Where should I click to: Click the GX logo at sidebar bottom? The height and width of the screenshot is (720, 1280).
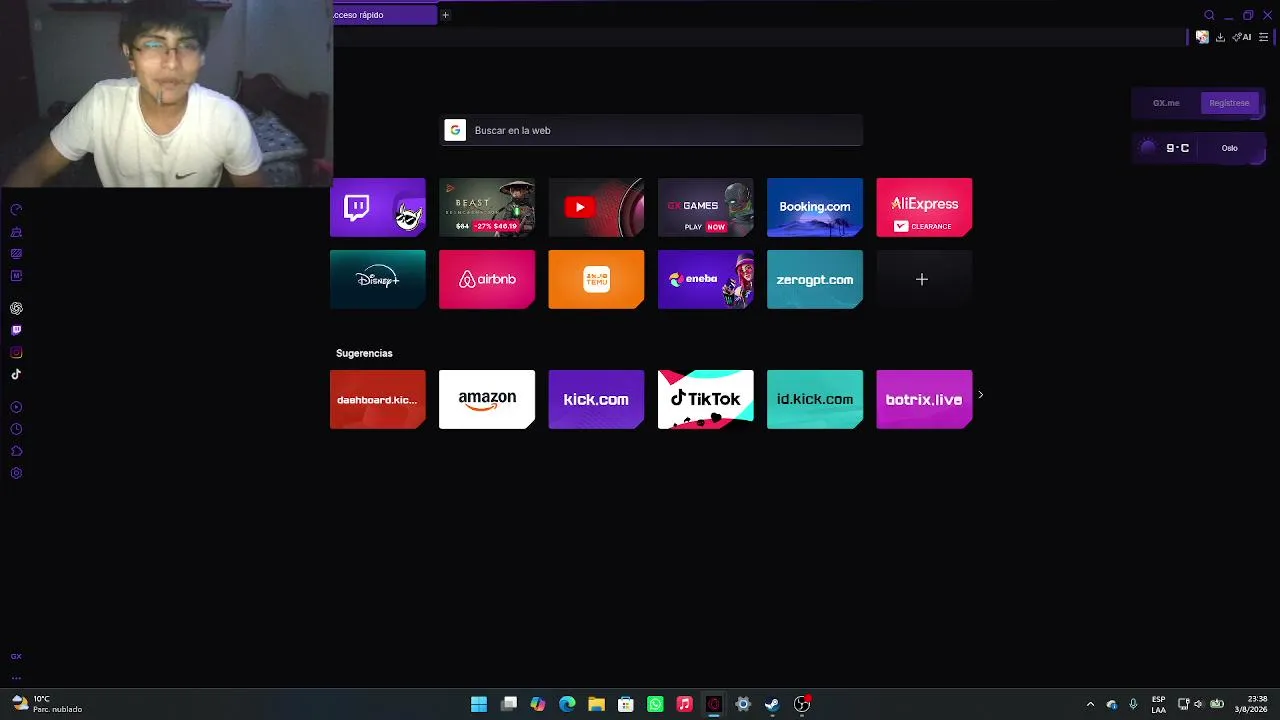click(16, 657)
